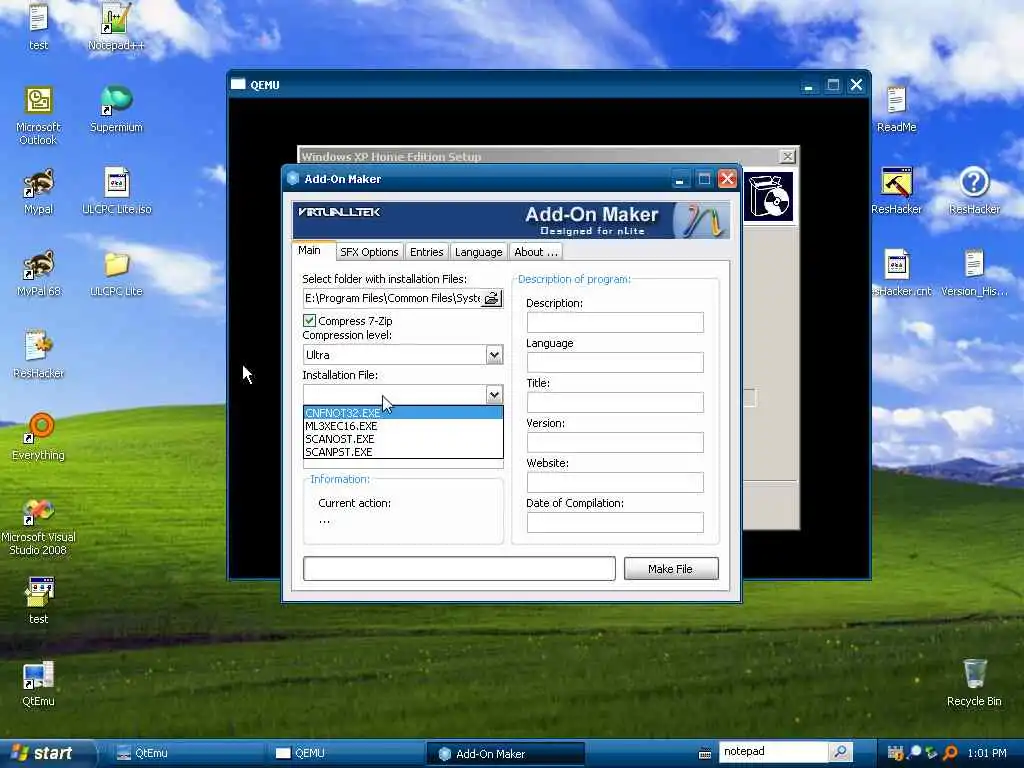Click the Website input field
This screenshot has width=1024, height=768.
(x=615, y=482)
